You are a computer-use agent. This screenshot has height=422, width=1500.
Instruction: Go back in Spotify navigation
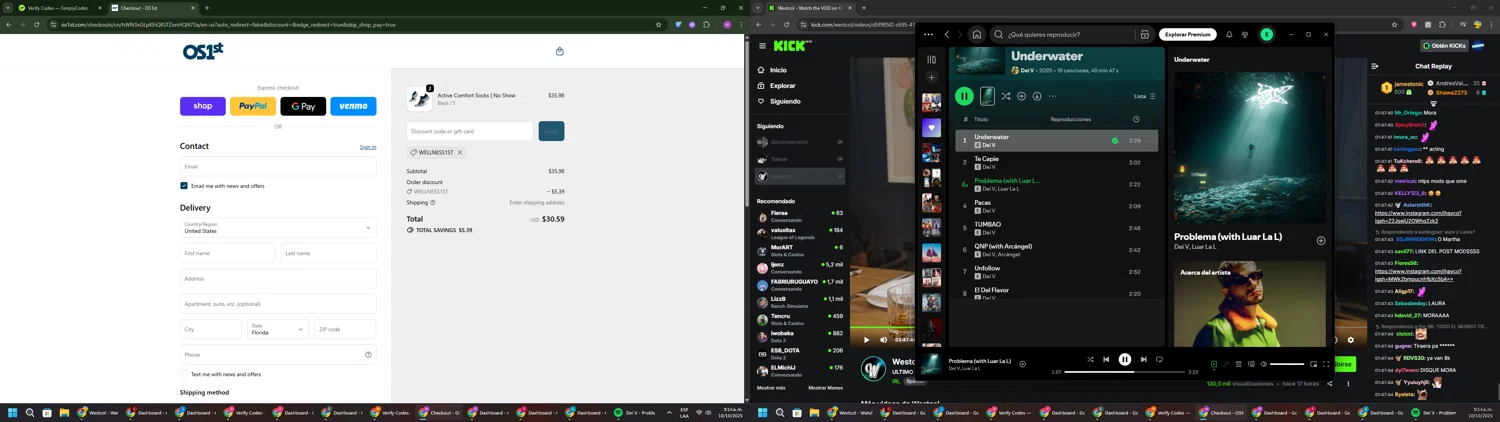coord(947,34)
